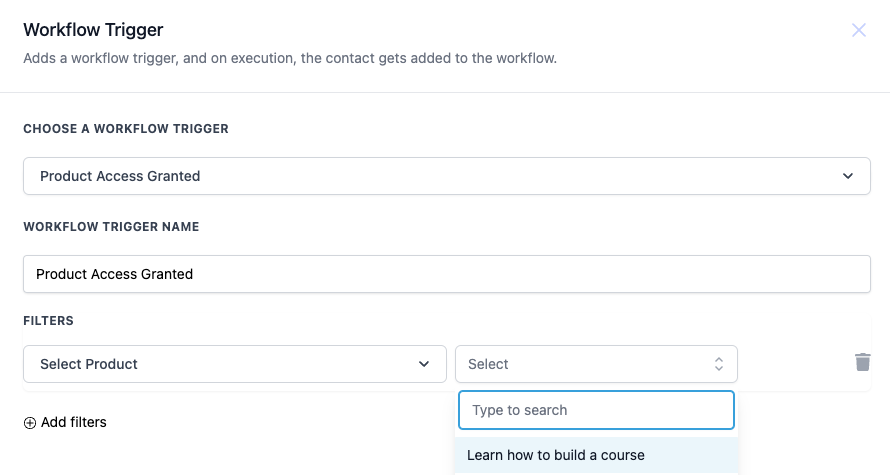Open the Product Access Granted trigger dropdown
Image resolution: width=890 pixels, height=475 pixels.
point(446,176)
